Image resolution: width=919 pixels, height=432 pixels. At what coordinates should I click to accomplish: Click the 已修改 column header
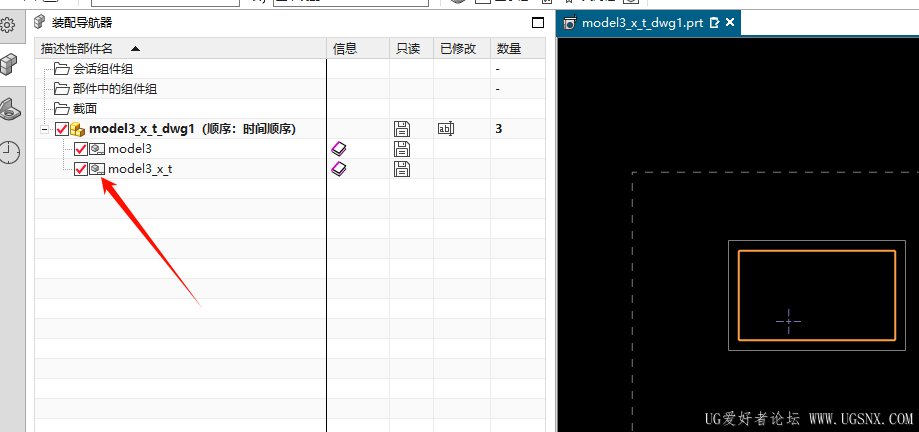[x=462, y=49]
